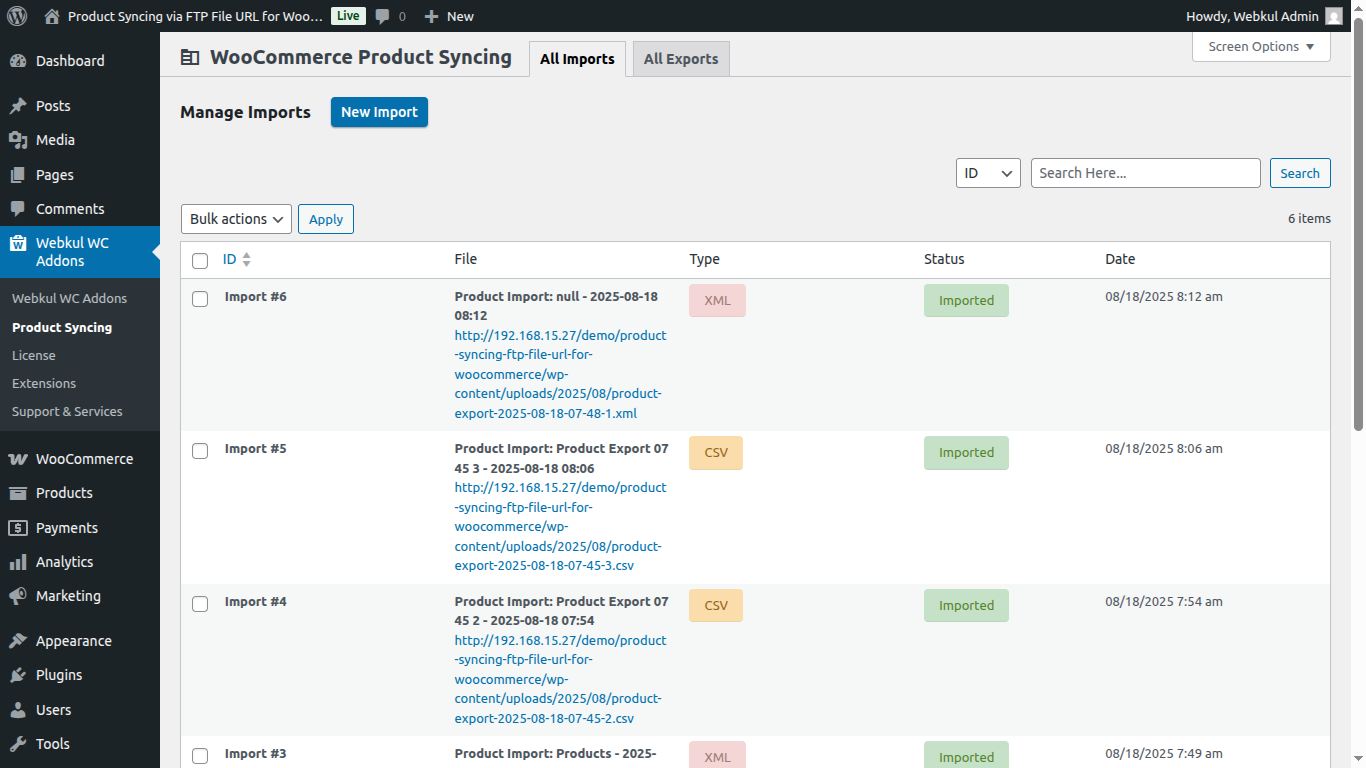Select the checkbox for Import #6
This screenshot has height=768, width=1366.
[x=200, y=298]
